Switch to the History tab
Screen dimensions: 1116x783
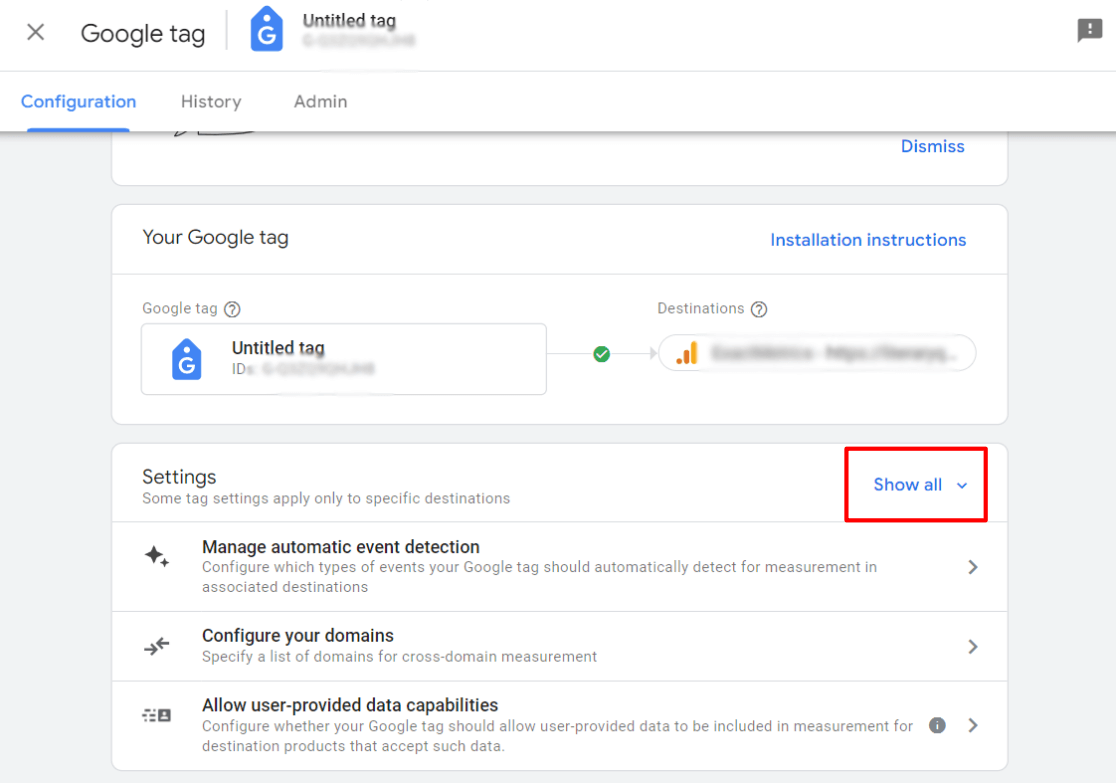tap(211, 101)
